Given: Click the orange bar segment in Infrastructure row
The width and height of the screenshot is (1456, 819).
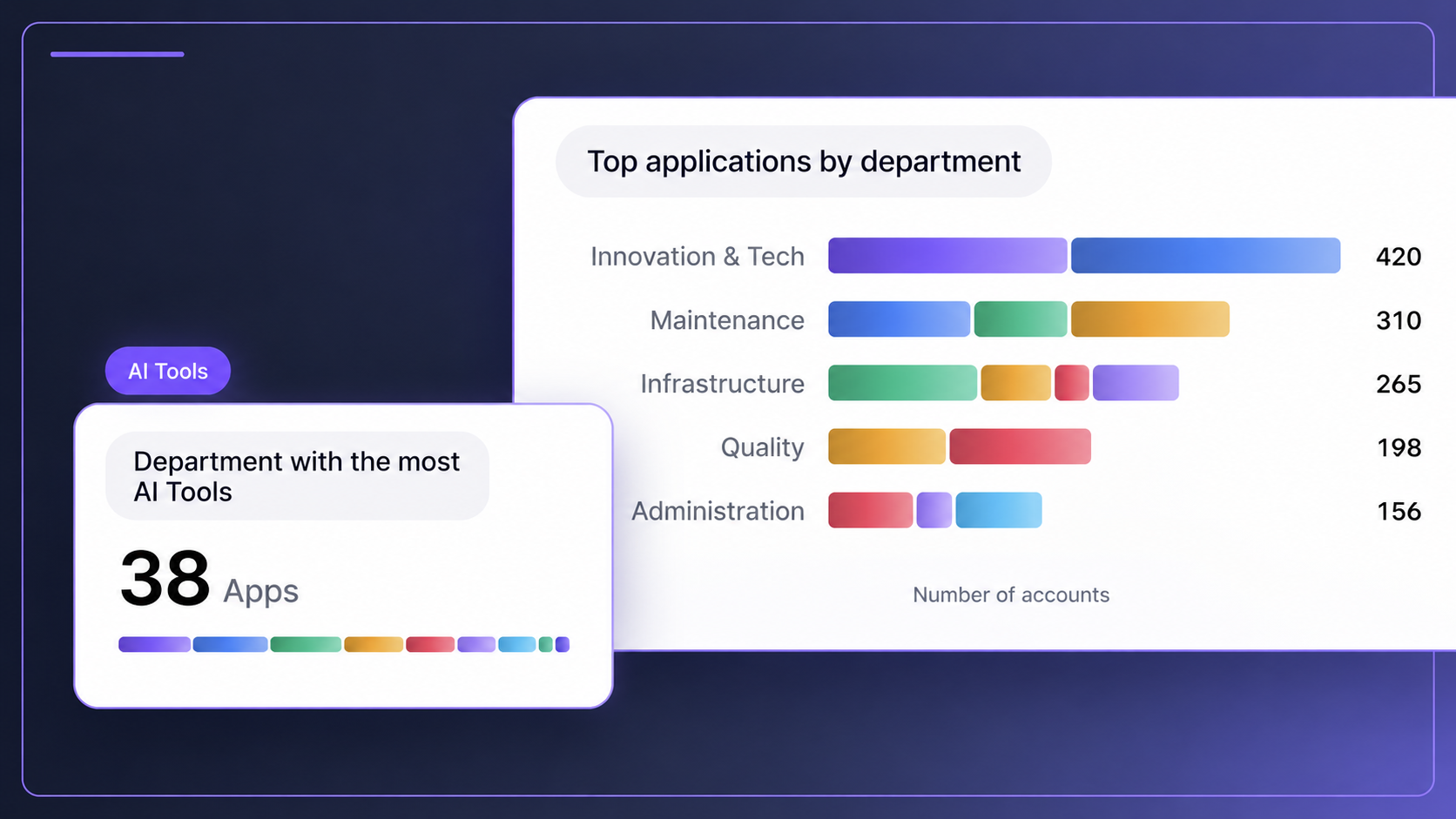Looking at the screenshot, I should point(1016,383).
